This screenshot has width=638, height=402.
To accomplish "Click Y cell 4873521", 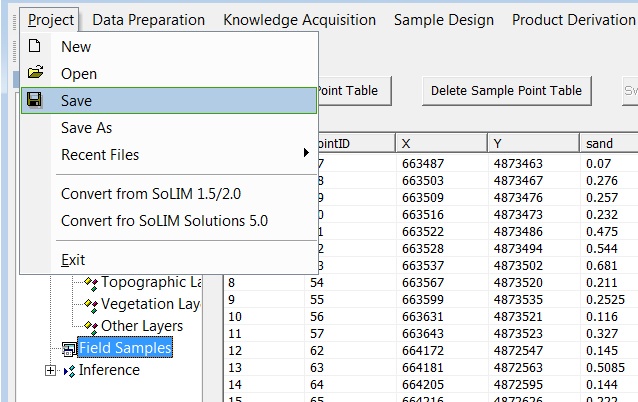I will click(x=533, y=317).
